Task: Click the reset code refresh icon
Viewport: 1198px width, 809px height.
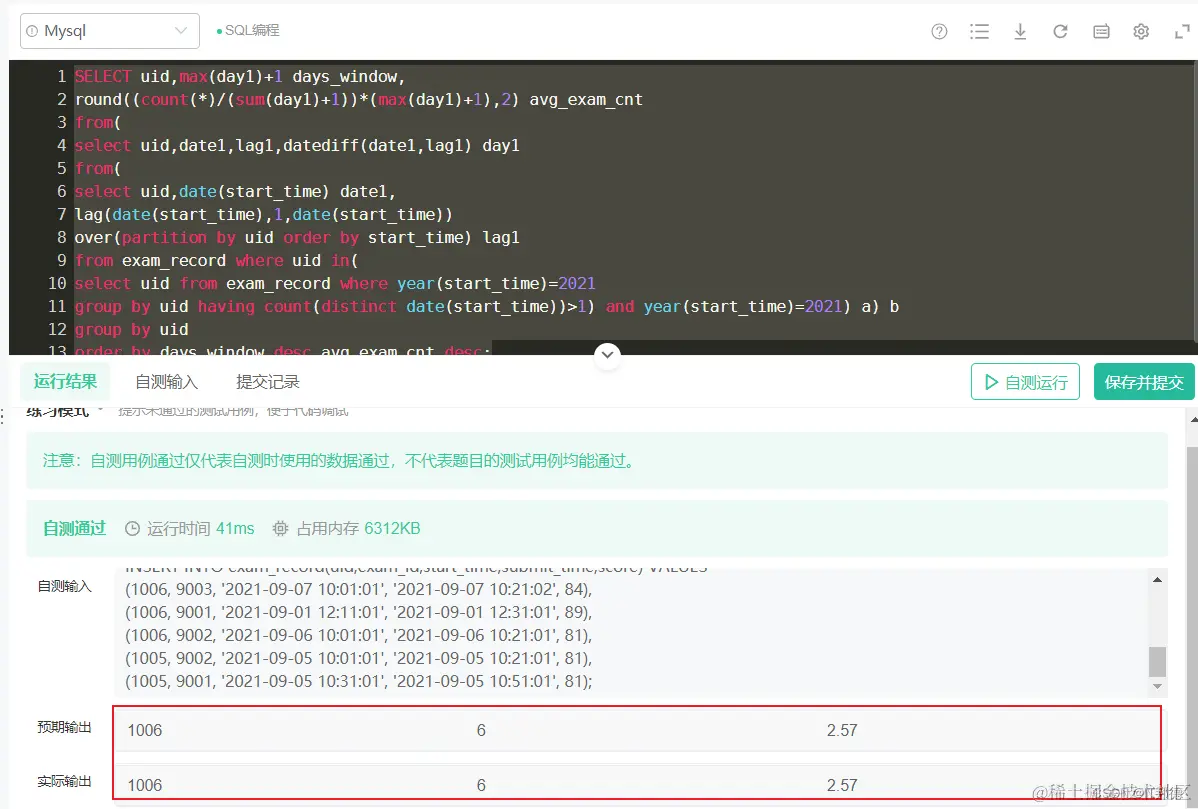Action: pos(1060,31)
